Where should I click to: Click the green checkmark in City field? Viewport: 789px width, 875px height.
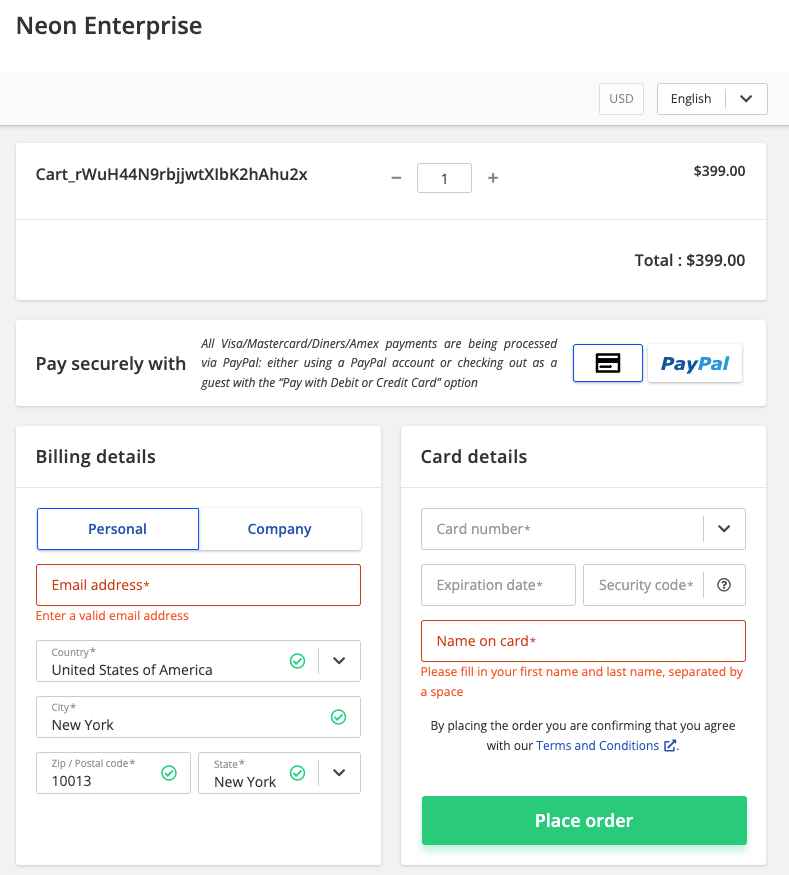point(338,717)
